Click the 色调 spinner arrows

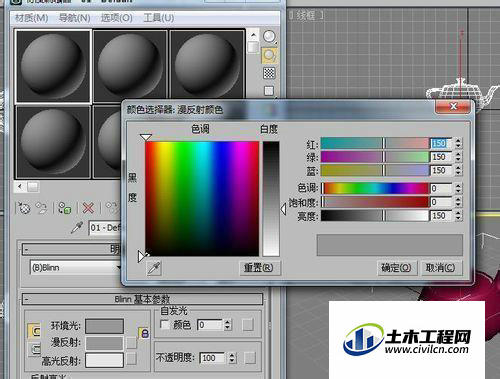(x=458, y=188)
